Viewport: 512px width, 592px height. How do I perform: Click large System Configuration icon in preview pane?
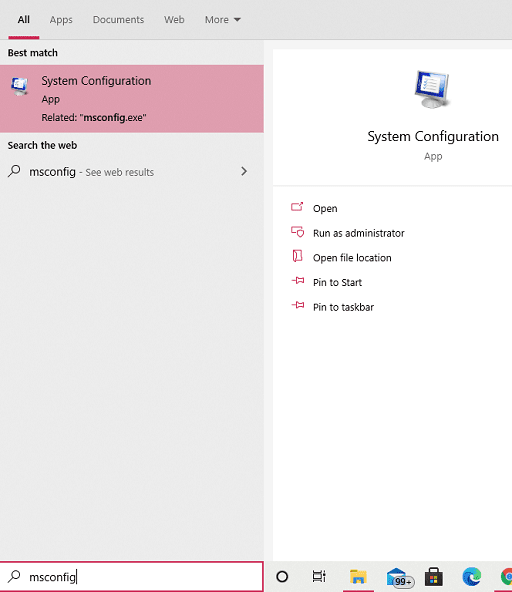(432, 89)
